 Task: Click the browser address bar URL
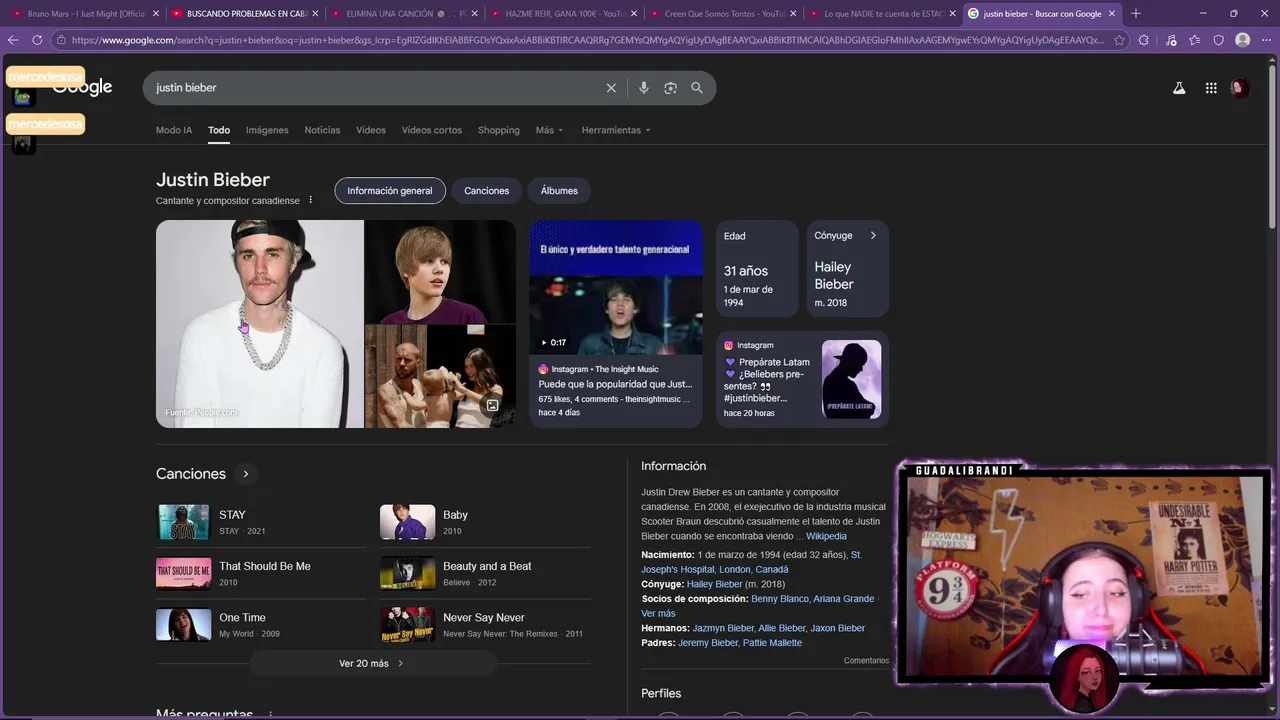pos(588,40)
